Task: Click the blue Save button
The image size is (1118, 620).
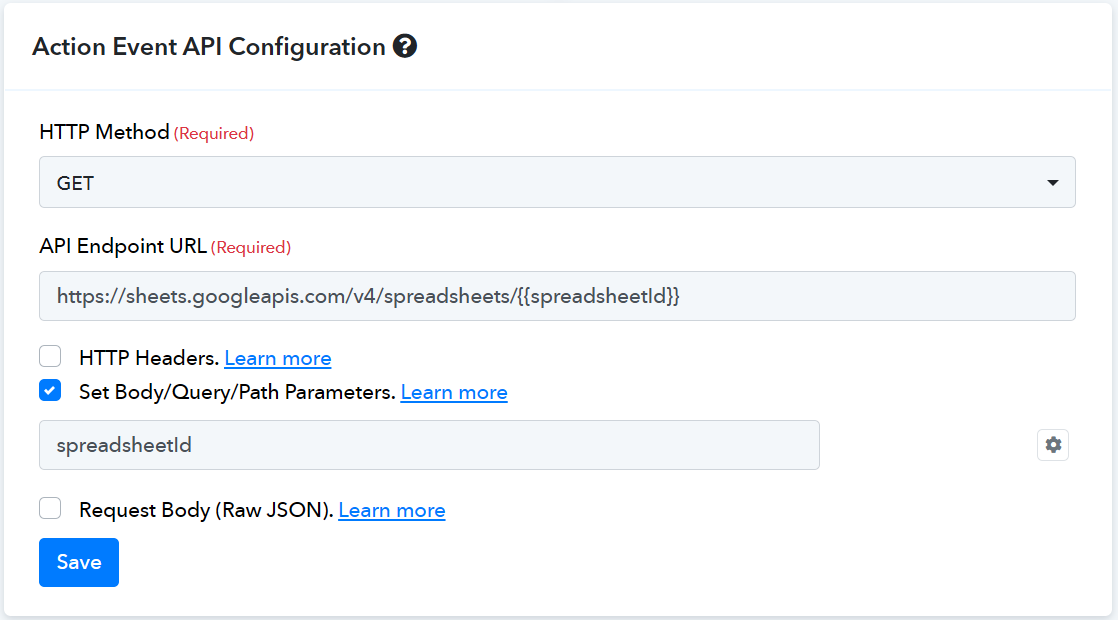Action: [x=79, y=562]
